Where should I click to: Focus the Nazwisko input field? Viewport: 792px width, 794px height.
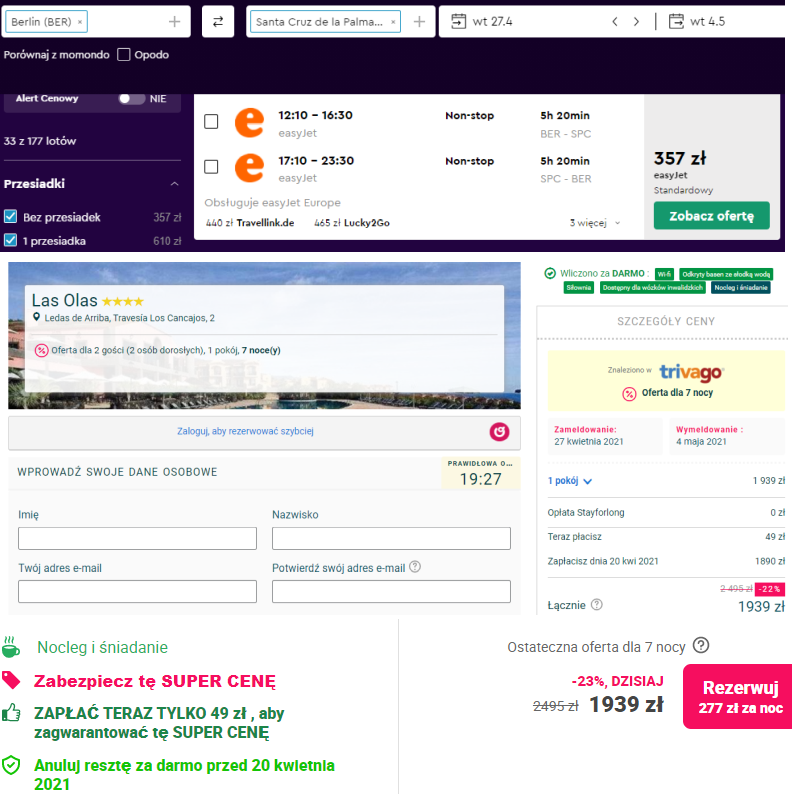pyautogui.click(x=391, y=538)
